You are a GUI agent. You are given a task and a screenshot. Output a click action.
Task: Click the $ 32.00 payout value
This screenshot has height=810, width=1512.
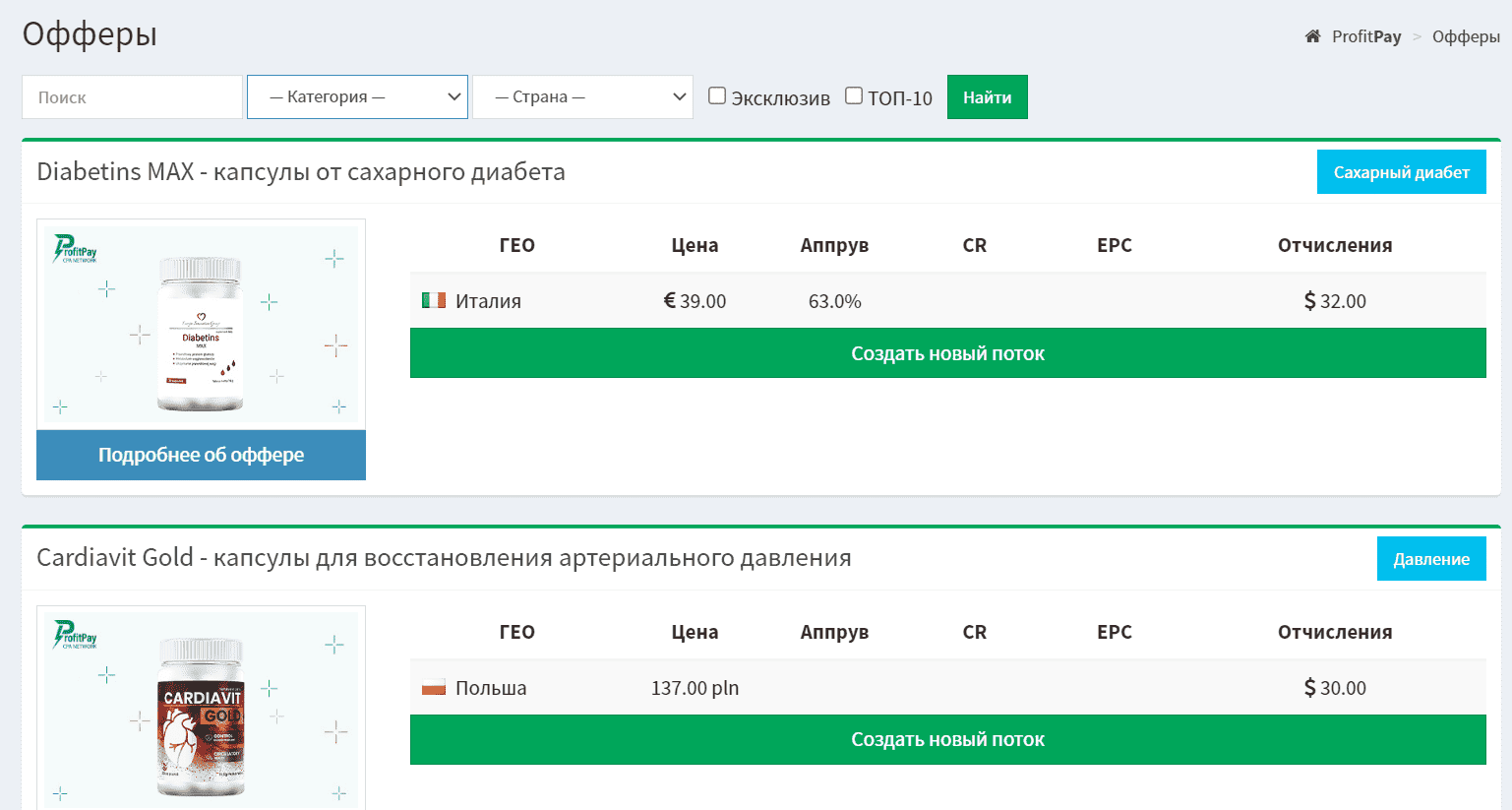coord(1335,301)
